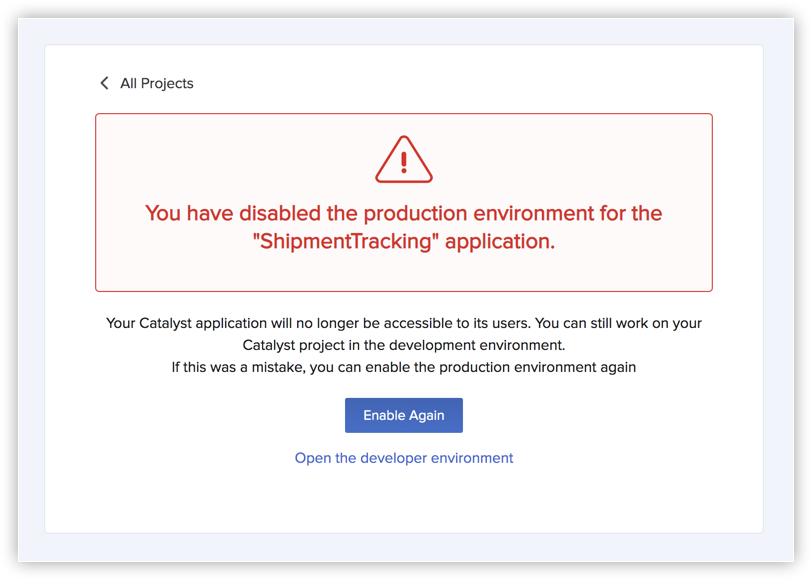Viewport: 812px width, 580px height.
Task: Click the word "disabled" in the alert heading
Action: [x=280, y=213]
